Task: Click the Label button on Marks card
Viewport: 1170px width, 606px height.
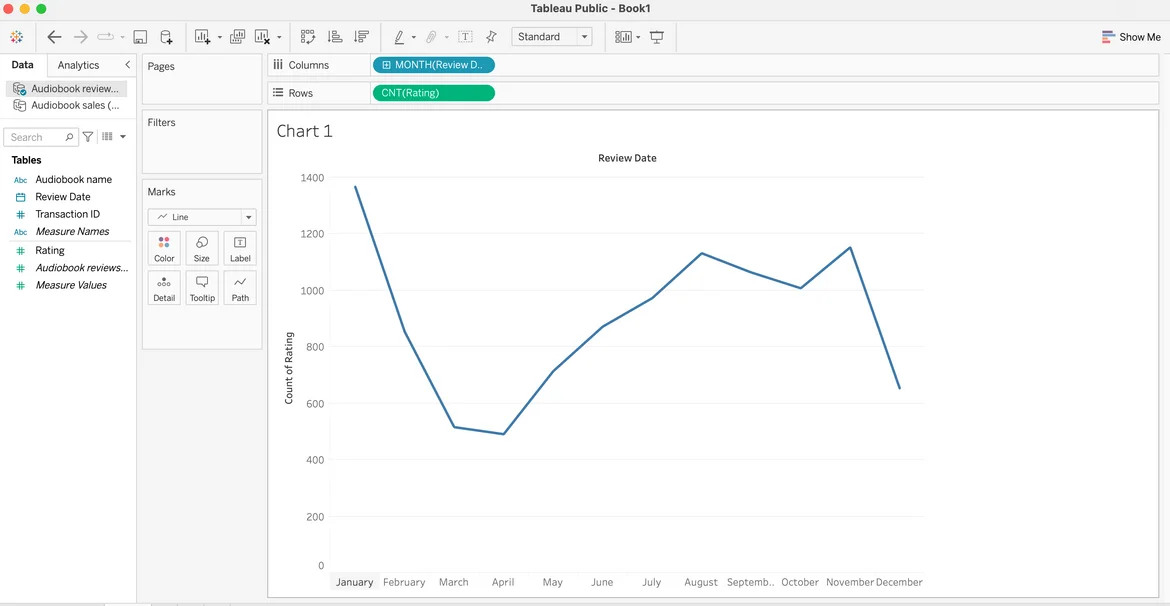Action: [x=240, y=249]
